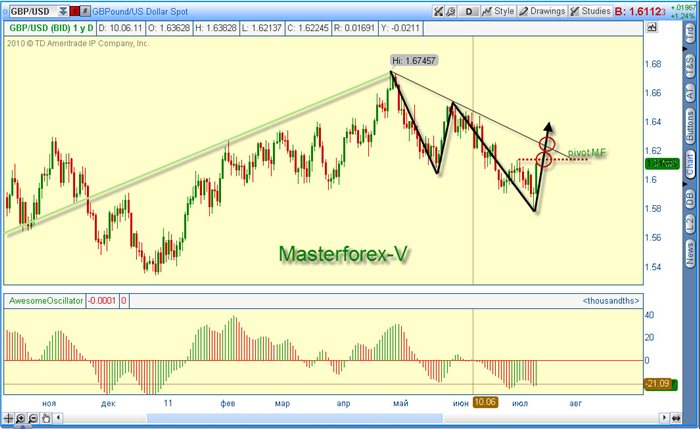This screenshot has width=700, height=429.
Task: Open the Style menu
Action: coord(498,11)
